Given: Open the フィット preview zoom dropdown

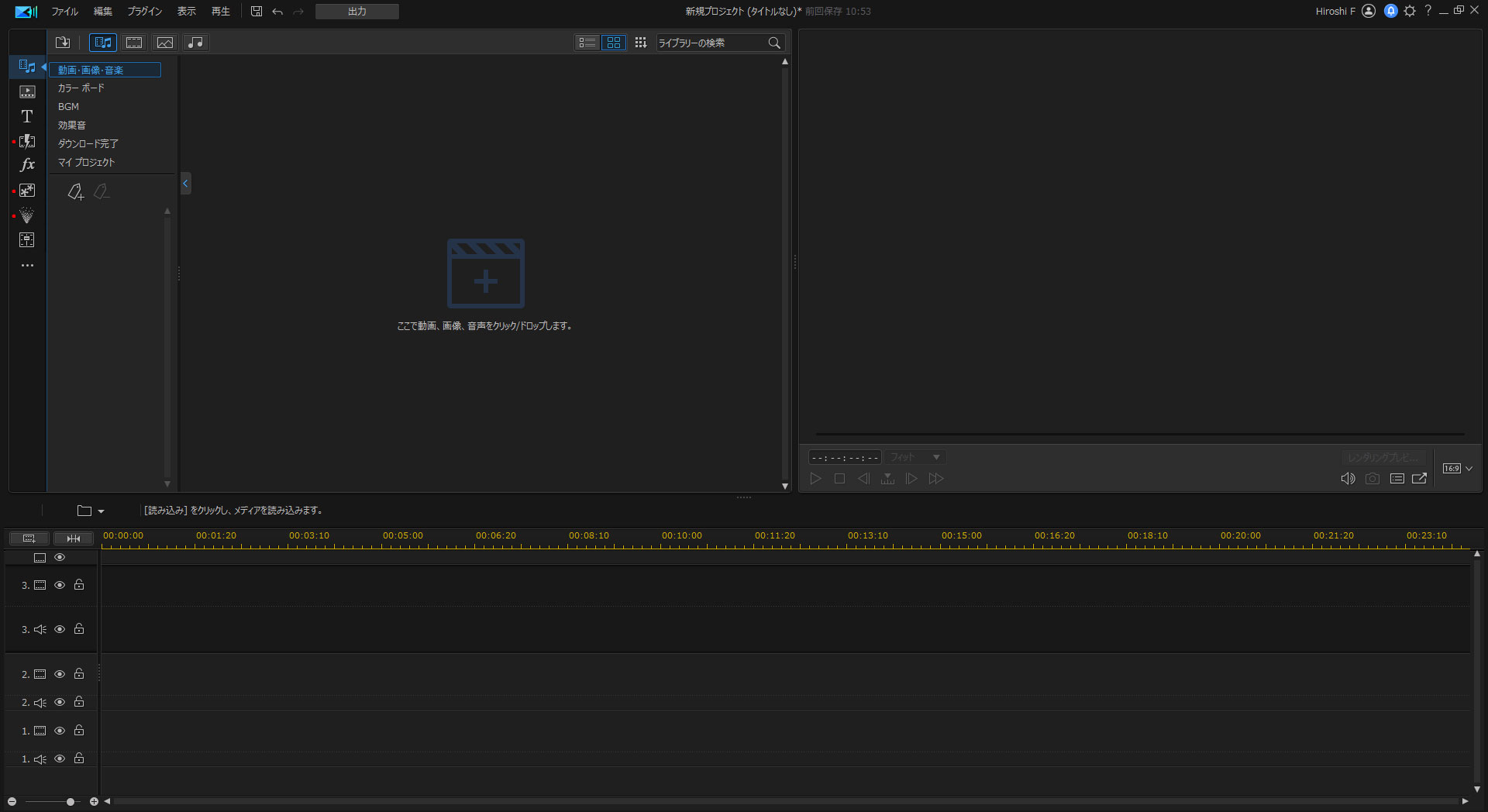Looking at the screenshot, I should (915, 457).
